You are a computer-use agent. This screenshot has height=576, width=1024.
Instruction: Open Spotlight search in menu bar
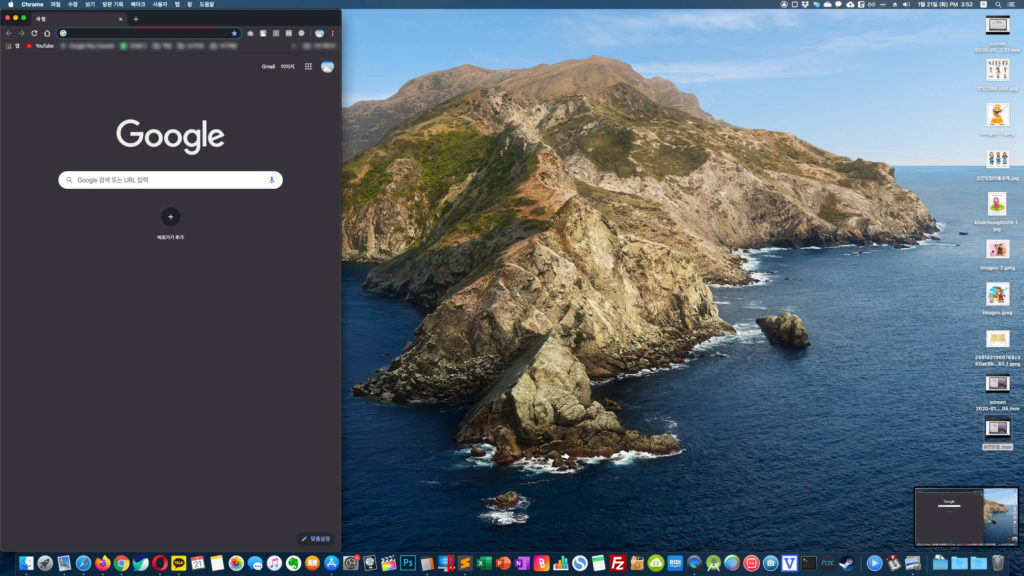(x=998, y=5)
